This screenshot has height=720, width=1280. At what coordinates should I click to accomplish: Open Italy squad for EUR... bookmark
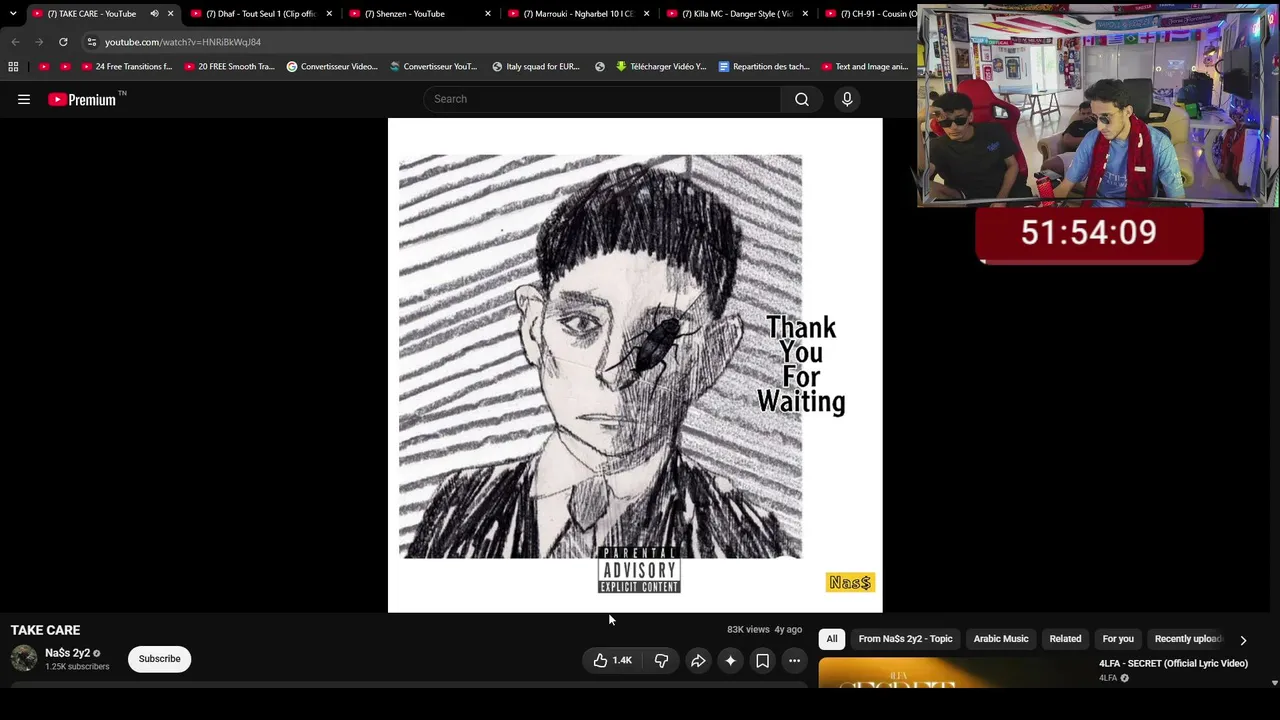pyautogui.click(x=536, y=67)
